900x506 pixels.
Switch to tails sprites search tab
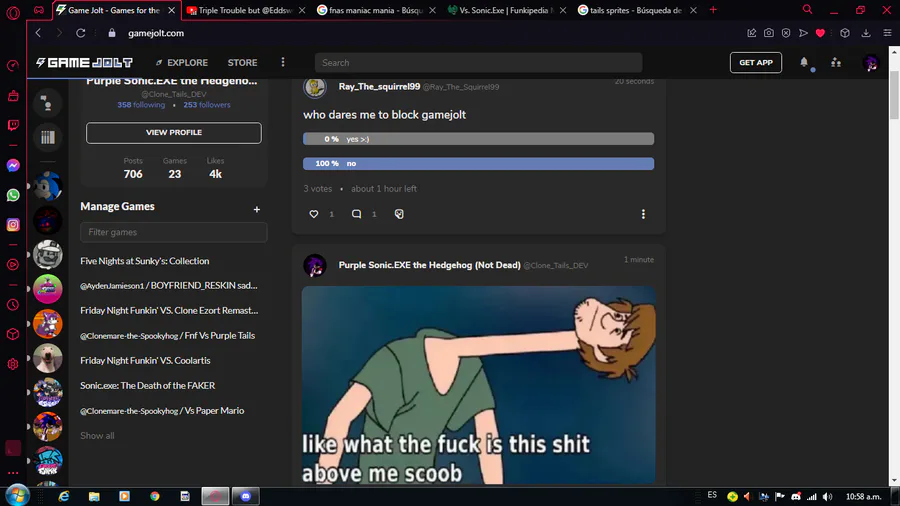637,10
